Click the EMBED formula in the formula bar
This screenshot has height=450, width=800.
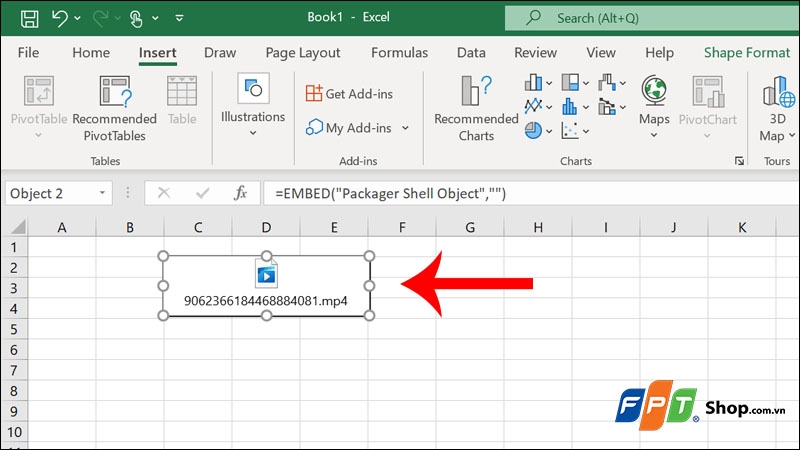(390, 193)
